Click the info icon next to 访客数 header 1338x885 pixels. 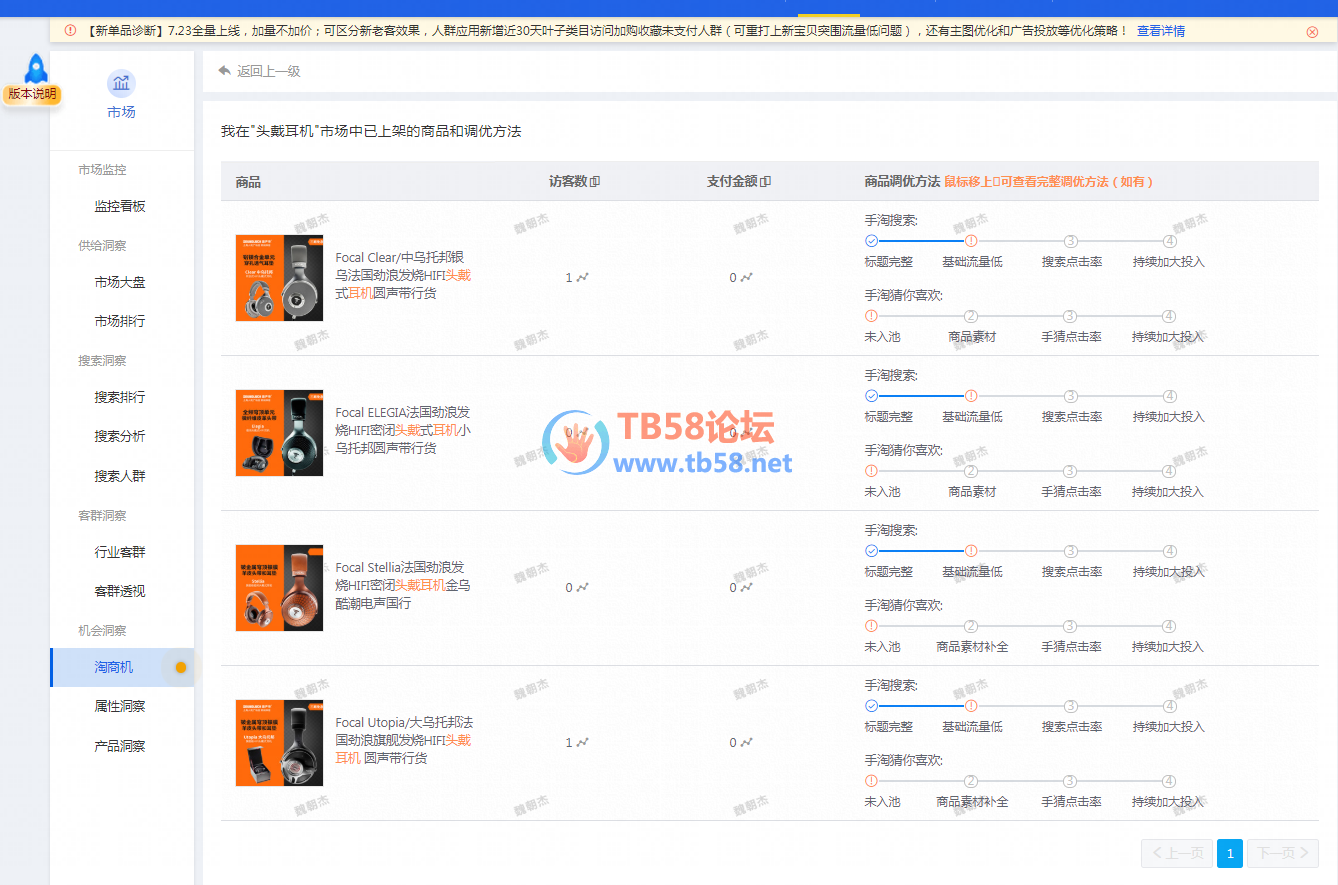coord(595,182)
